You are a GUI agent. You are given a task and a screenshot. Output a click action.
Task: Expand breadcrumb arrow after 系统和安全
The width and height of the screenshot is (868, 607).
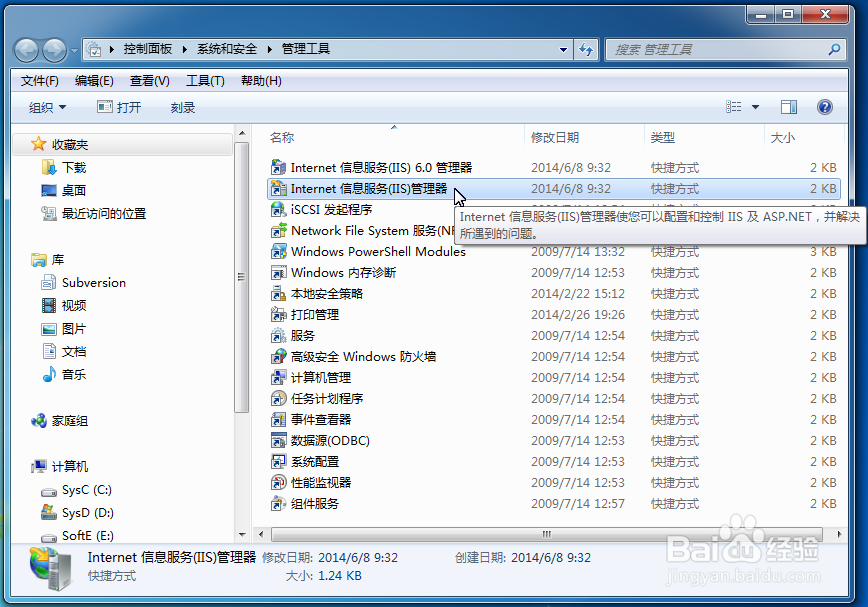[270, 49]
